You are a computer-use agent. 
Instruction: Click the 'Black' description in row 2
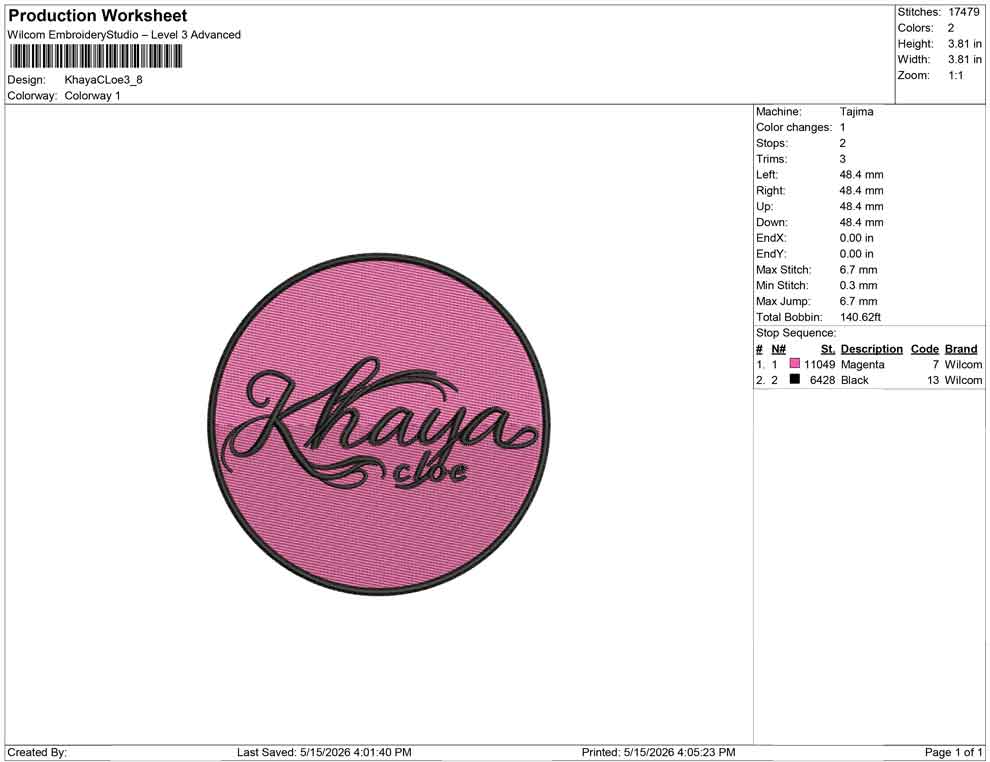[855, 380]
